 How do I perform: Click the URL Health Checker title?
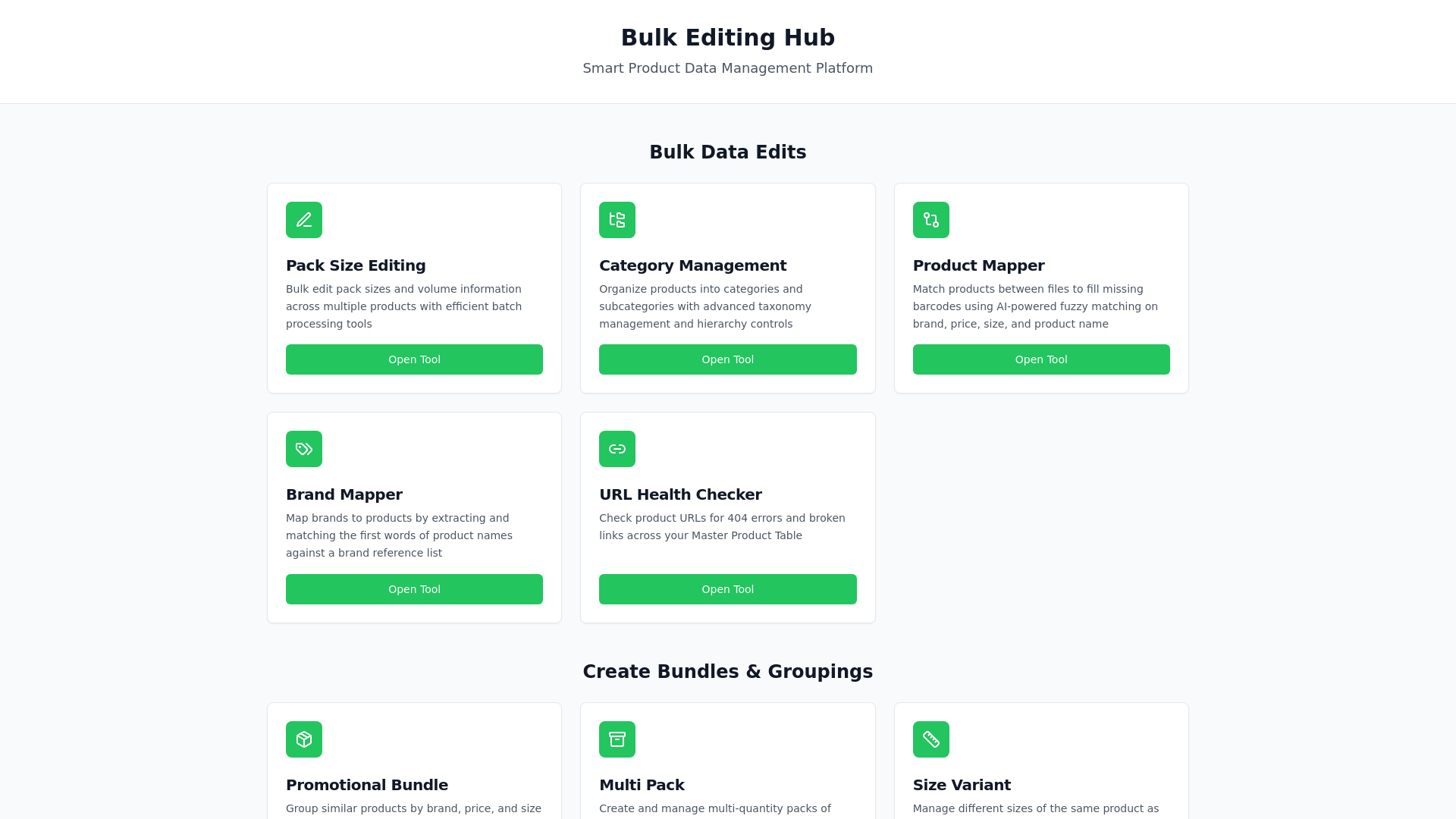[x=680, y=494]
